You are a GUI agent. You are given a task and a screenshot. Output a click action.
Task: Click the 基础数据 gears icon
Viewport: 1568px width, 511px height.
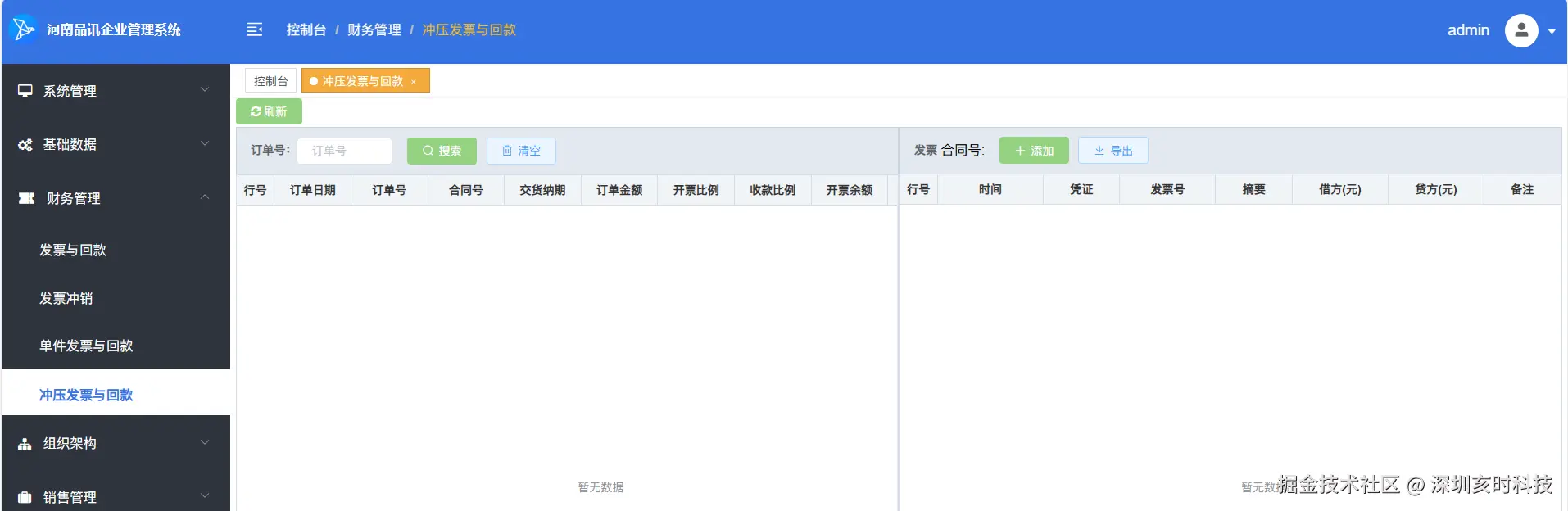tap(25, 145)
